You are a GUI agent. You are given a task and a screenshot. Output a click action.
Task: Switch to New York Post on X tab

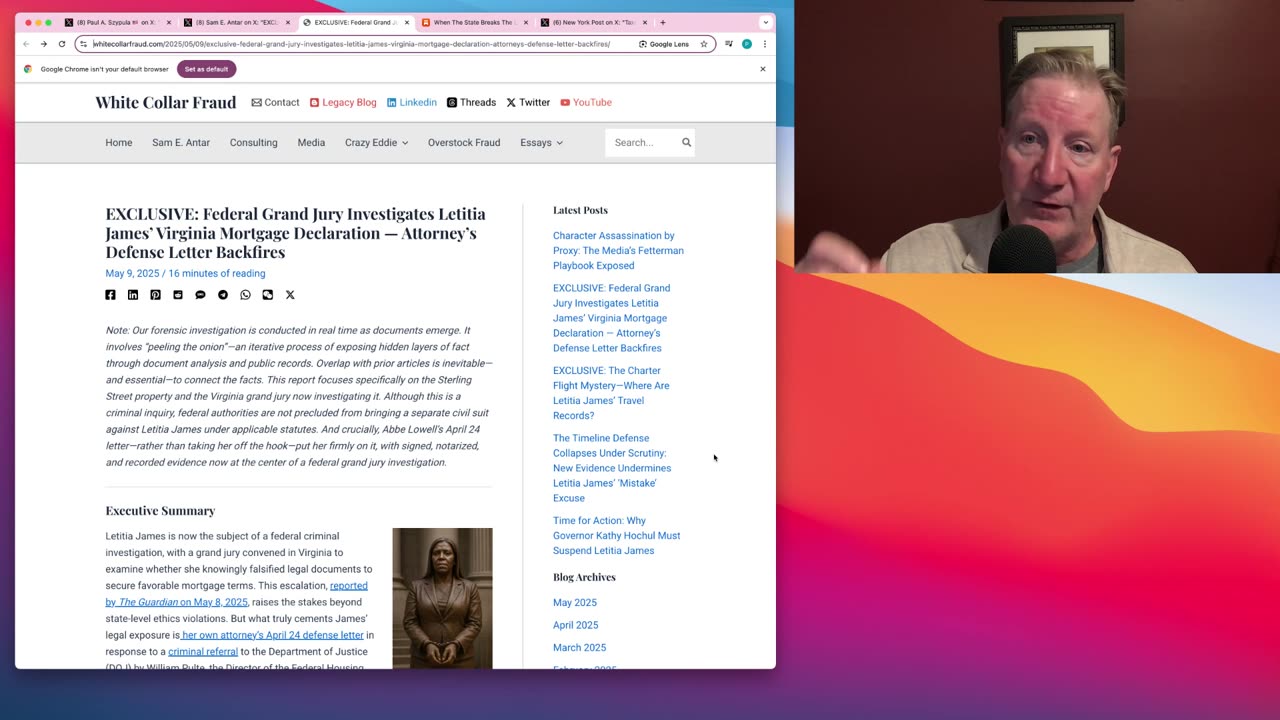(593, 22)
